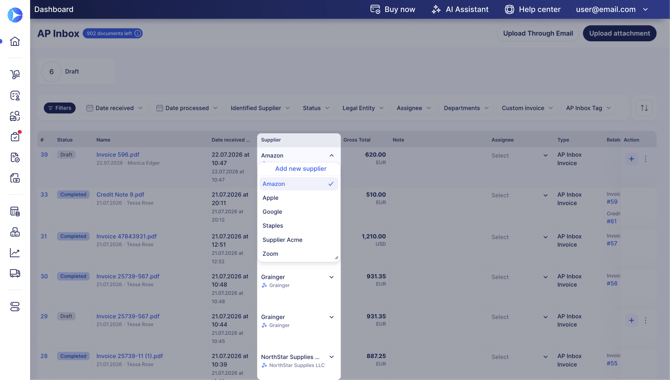Pick Zoom in the supplier dropdown
Image resolution: width=670 pixels, height=380 pixels.
tap(270, 253)
